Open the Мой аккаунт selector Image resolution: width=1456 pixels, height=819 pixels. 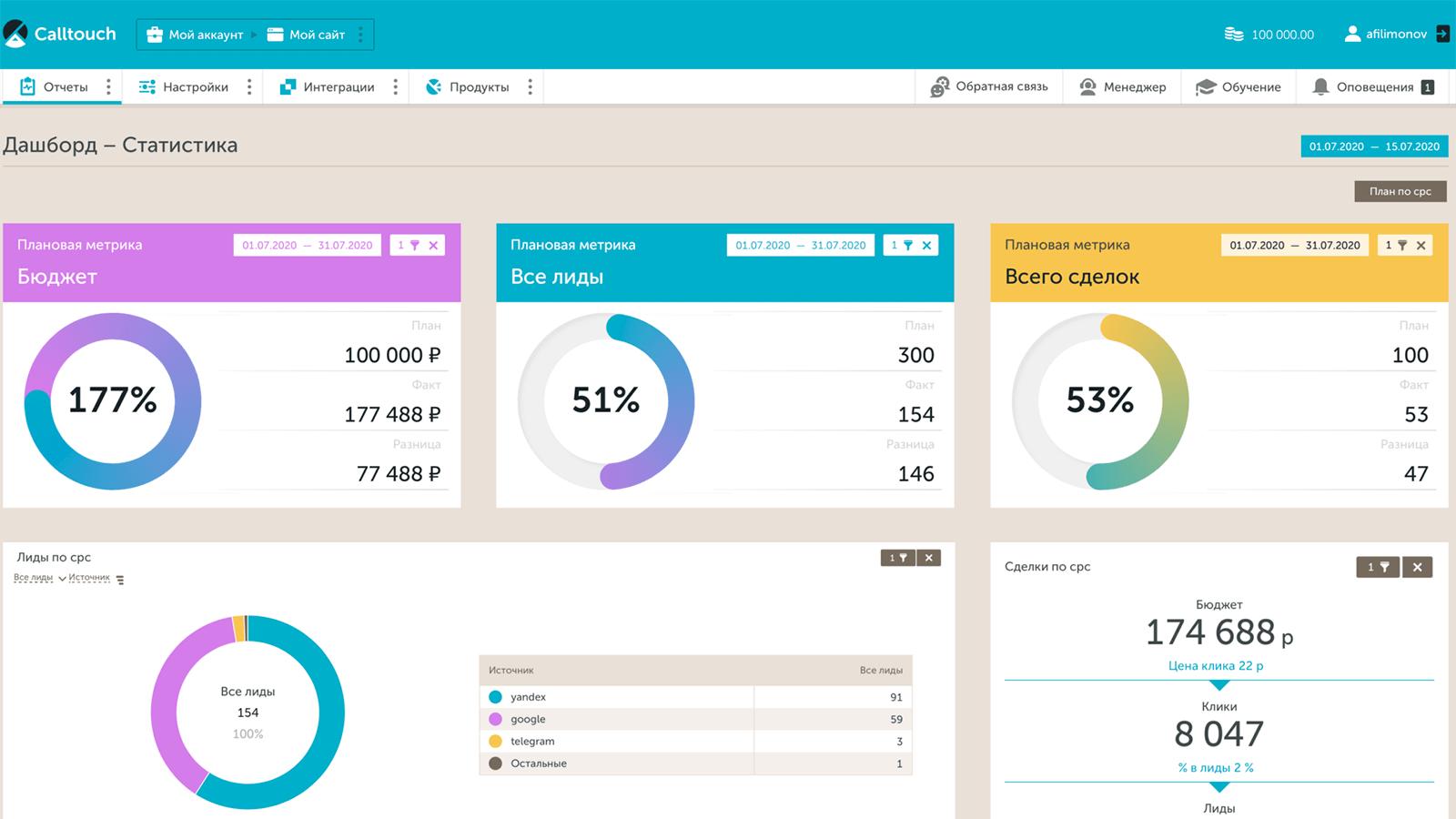195,35
